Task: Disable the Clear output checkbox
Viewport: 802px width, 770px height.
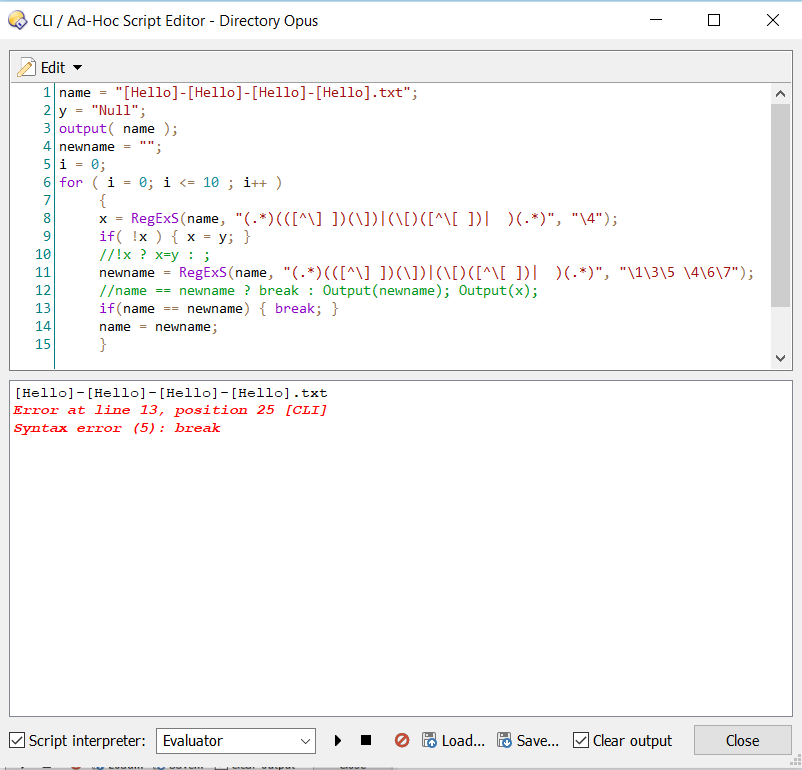Action: (x=581, y=741)
